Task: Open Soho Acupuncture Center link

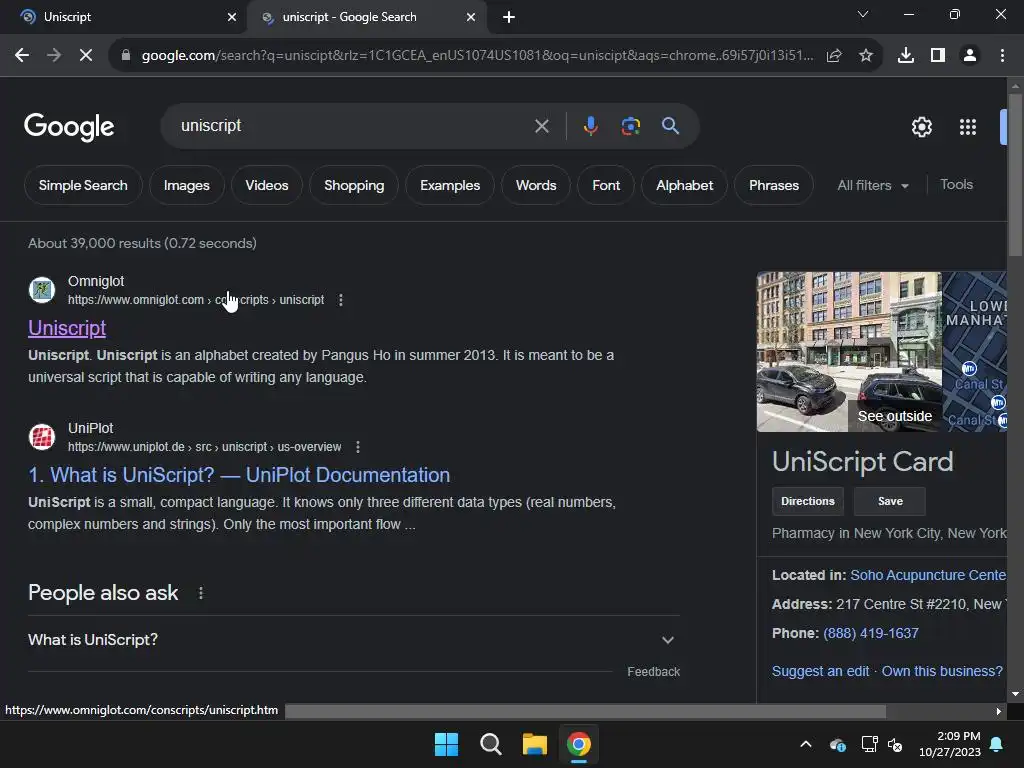Action: pyautogui.click(x=928, y=575)
